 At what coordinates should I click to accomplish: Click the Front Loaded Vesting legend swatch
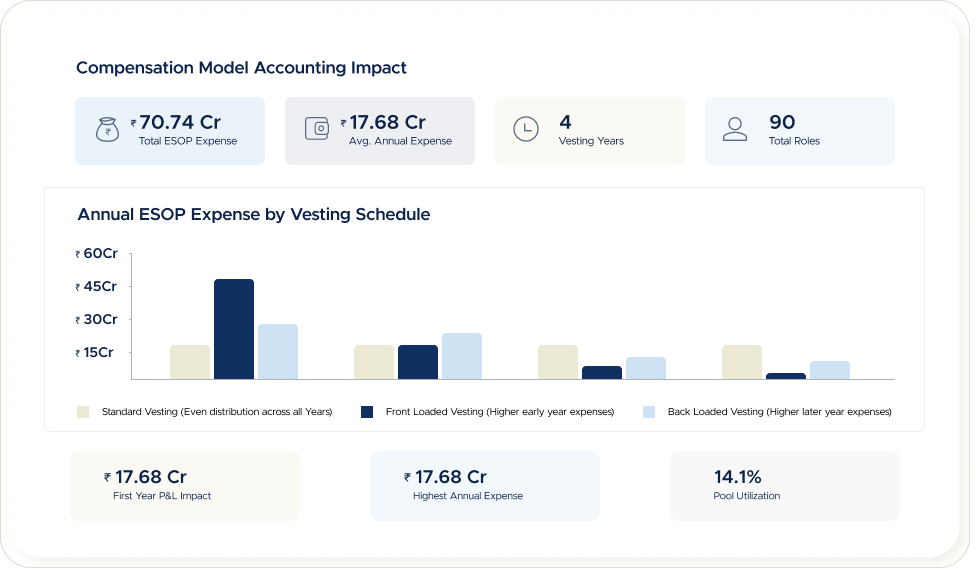pos(367,411)
